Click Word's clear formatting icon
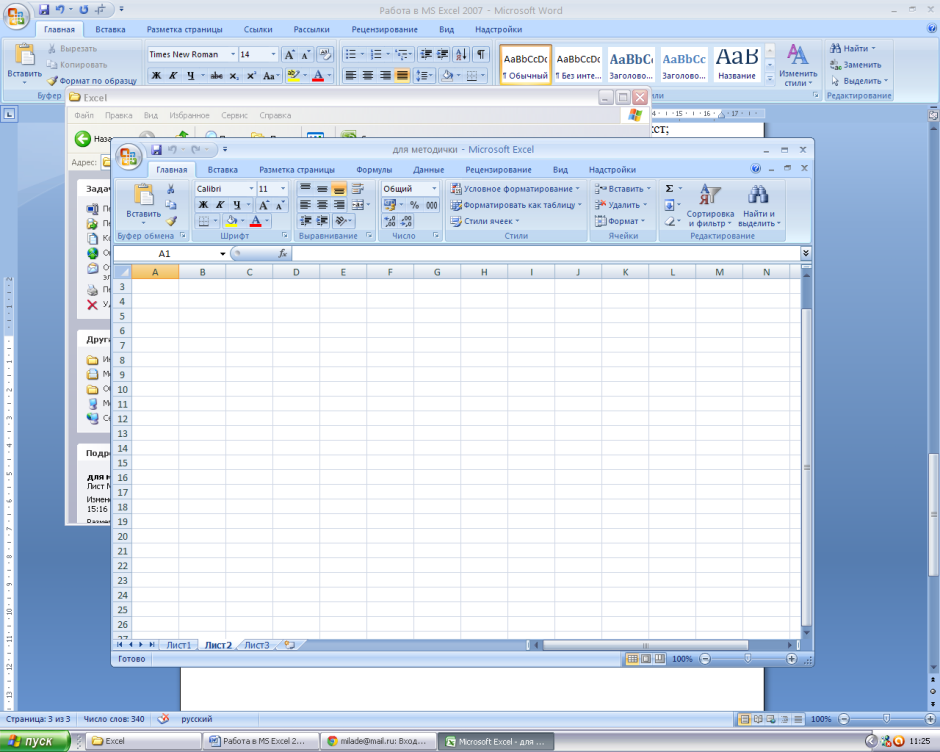Image resolution: width=940 pixels, height=752 pixels. (325, 55)
